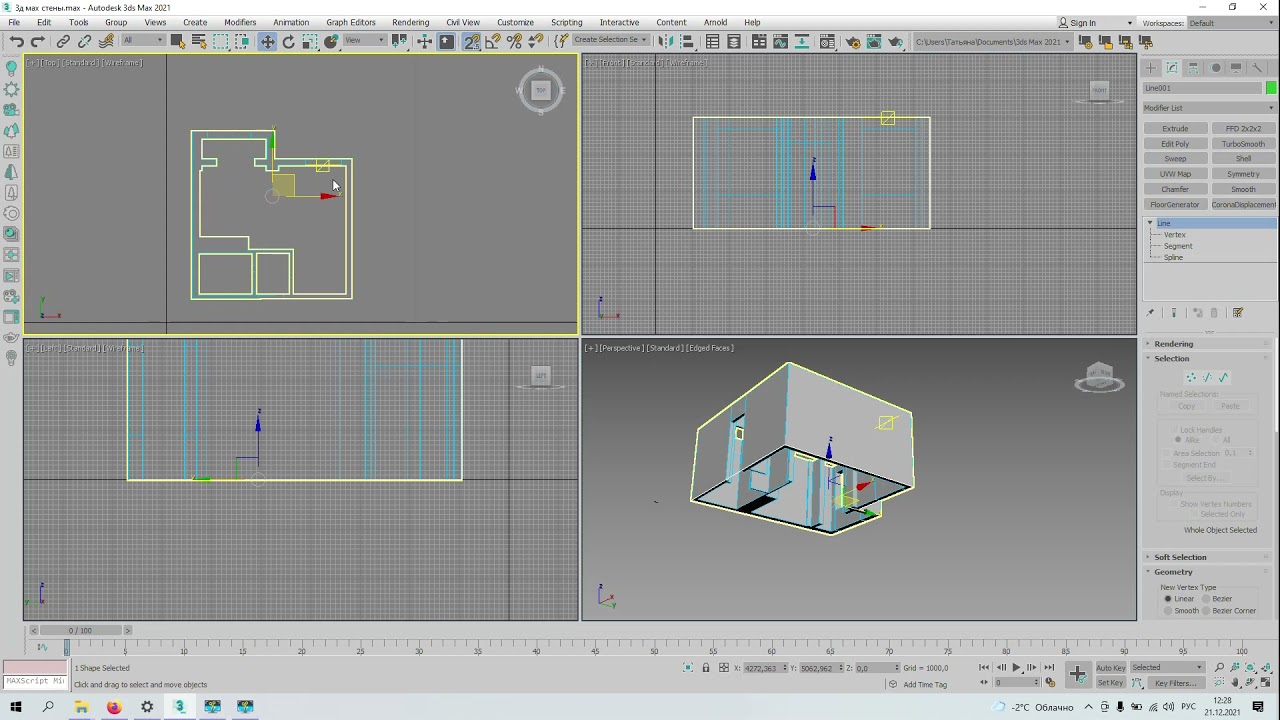Toggle Angle Snap in main toolbar
The width and height of the screenshot is (1280, 720).
coord(493,41)
